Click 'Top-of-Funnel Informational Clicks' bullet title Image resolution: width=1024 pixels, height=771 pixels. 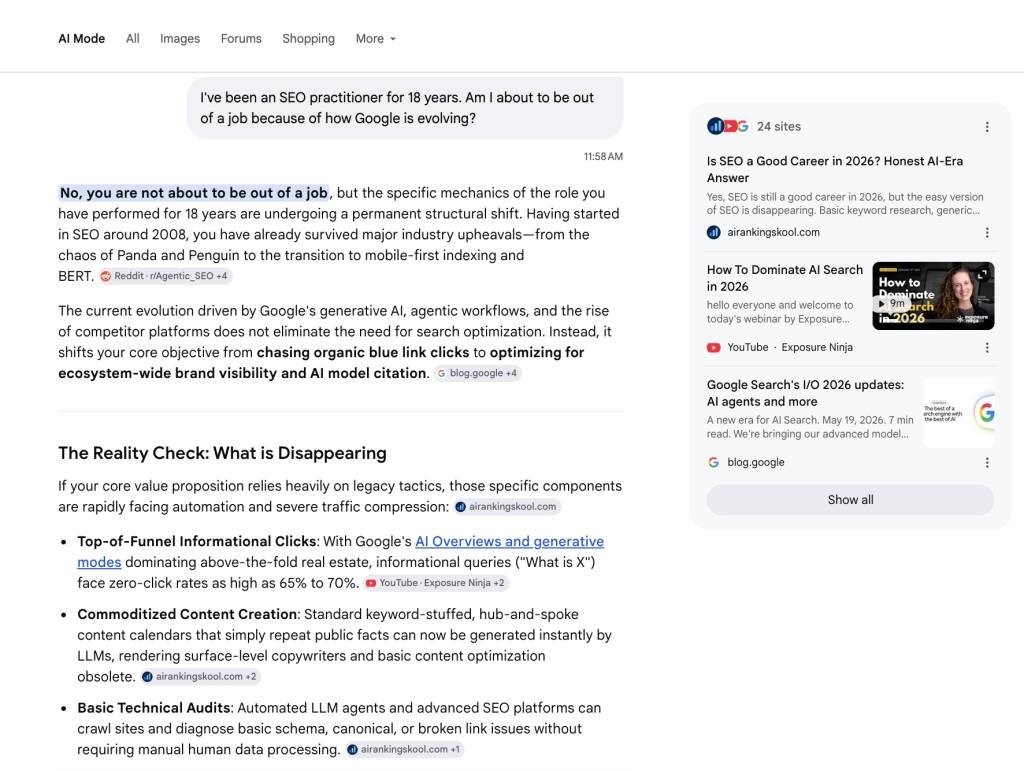[197, 542]
